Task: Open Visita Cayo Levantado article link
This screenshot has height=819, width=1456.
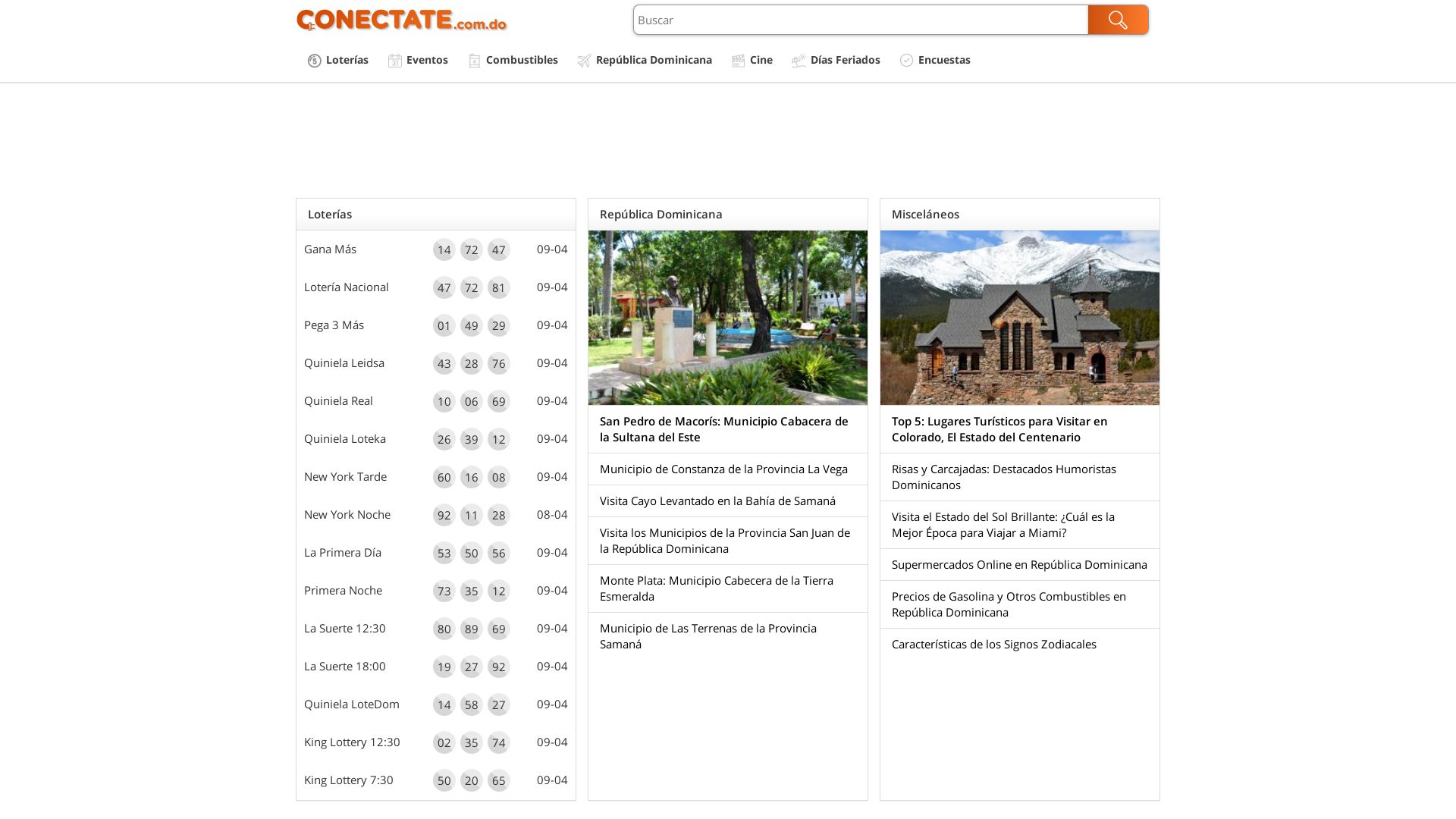Action: pos(717,501)
